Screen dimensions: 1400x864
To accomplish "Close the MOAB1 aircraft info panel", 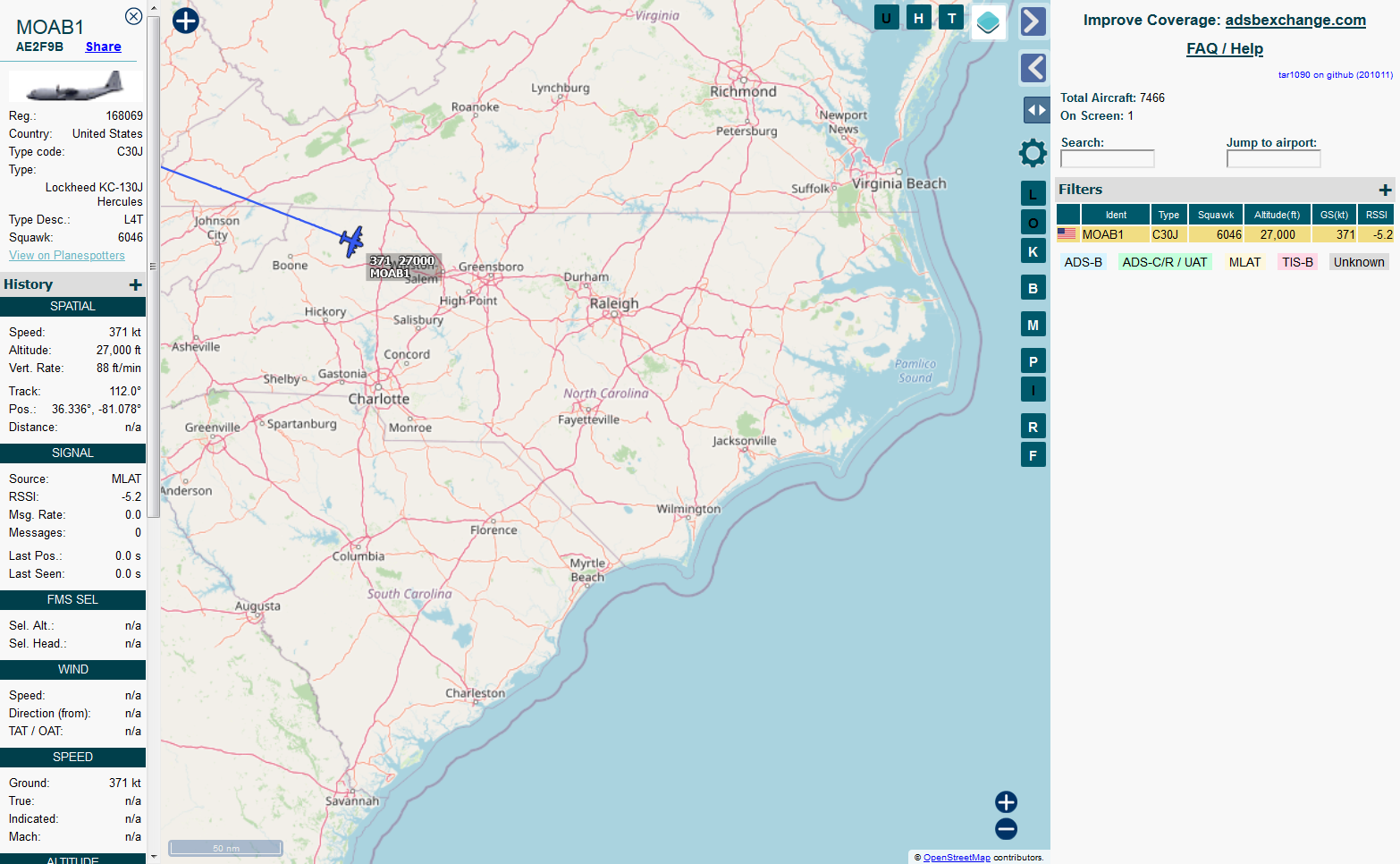I will (133, 16).
